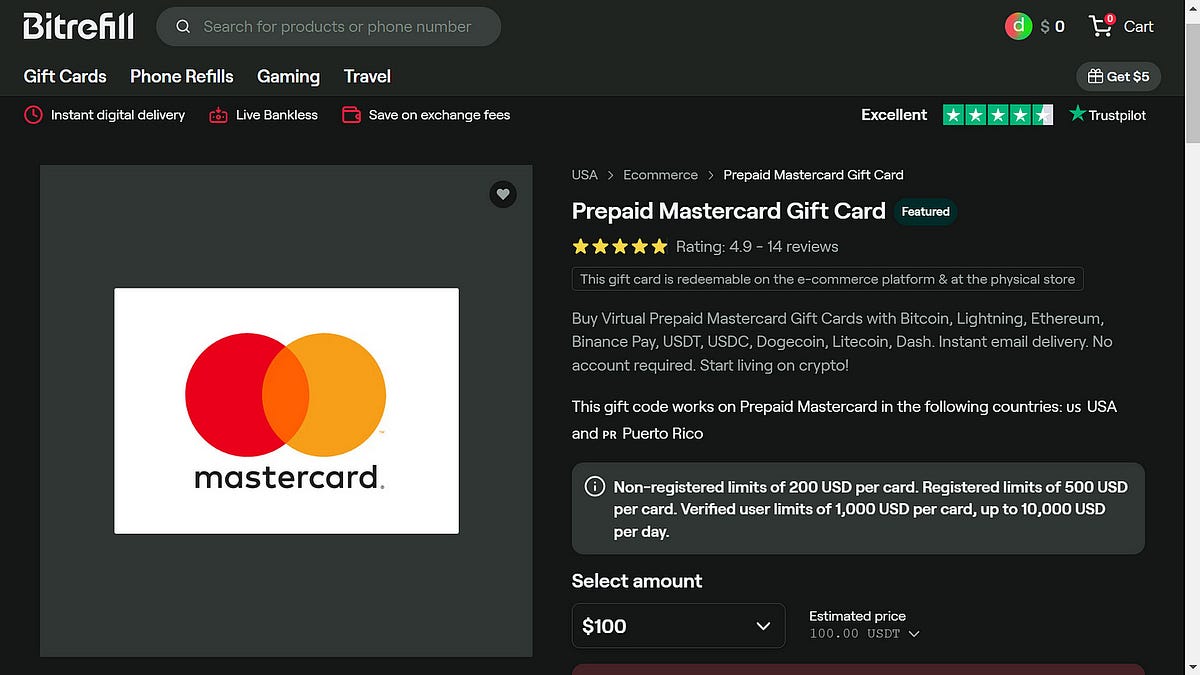Screen dimensions: 1200x675
Task: Open the user avatar account menu
Action: [x=1018, y=27]
